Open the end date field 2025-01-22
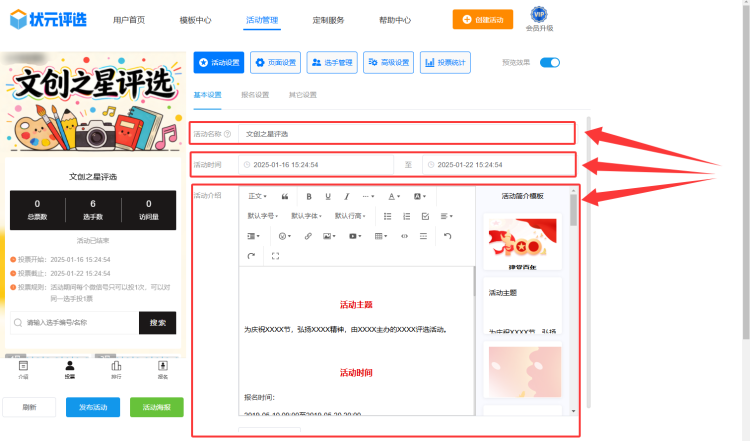The image size is (750, 441). coord(498,165)
